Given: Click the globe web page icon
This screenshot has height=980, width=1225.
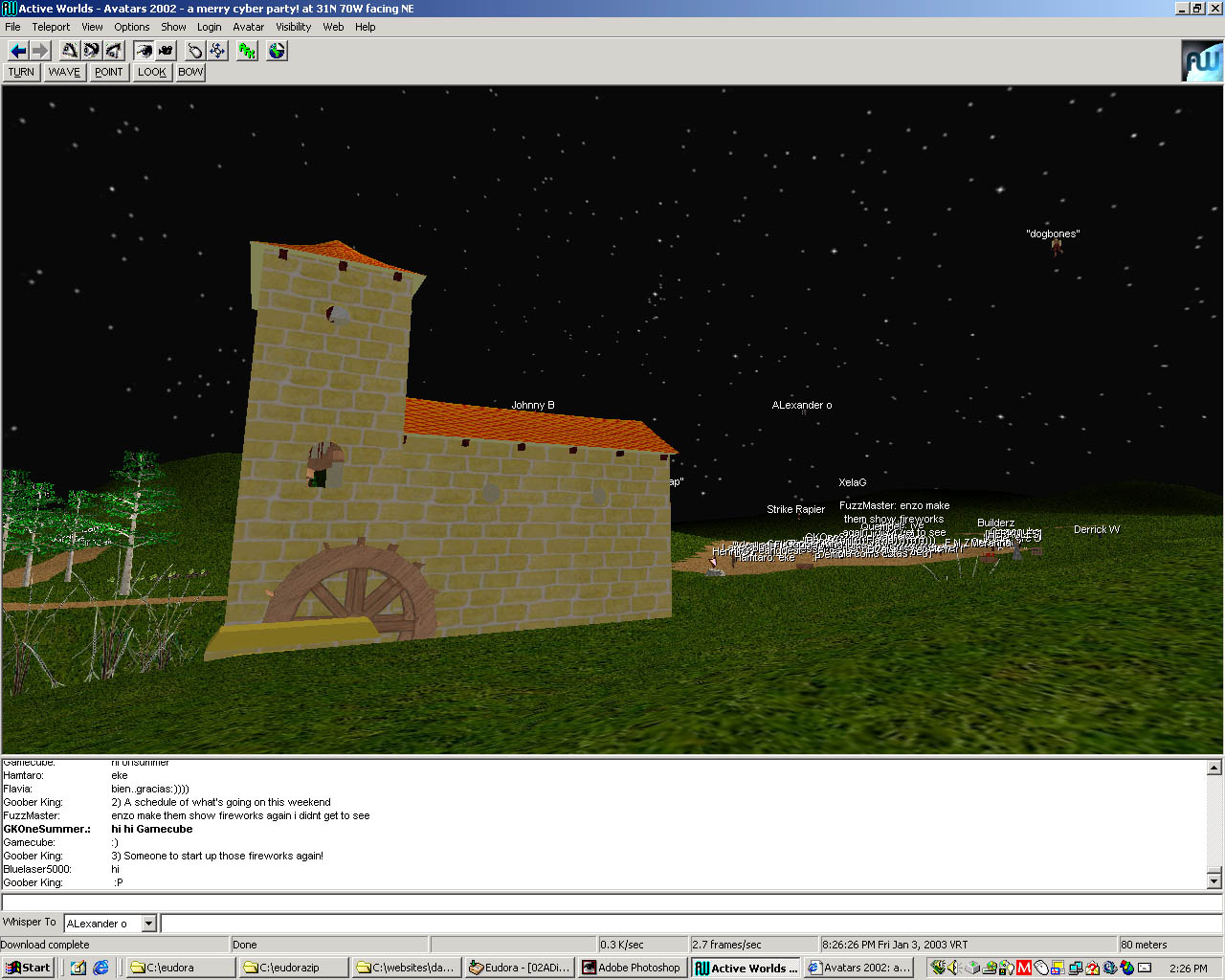Looking at the screenshot, I should [x=277, y=51].
